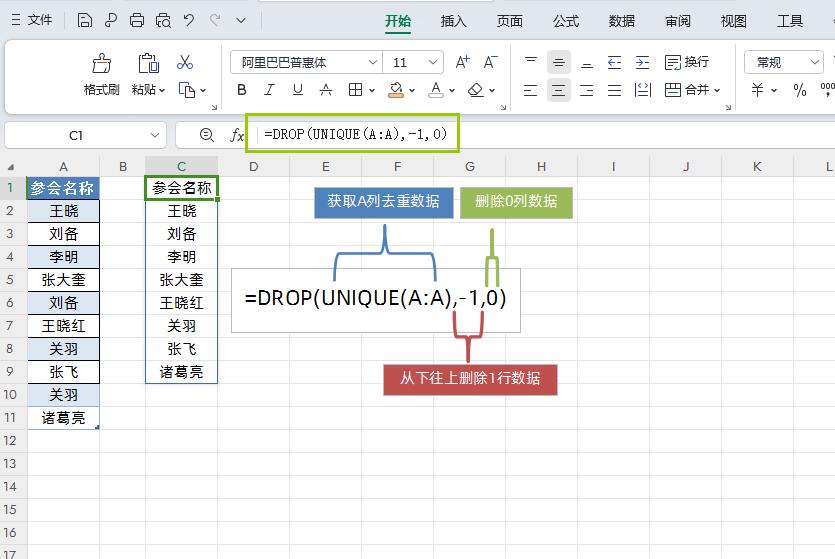Increase font size with A+
The height and width of the screenshot is (559, 835).
click(x=462, y=62)
